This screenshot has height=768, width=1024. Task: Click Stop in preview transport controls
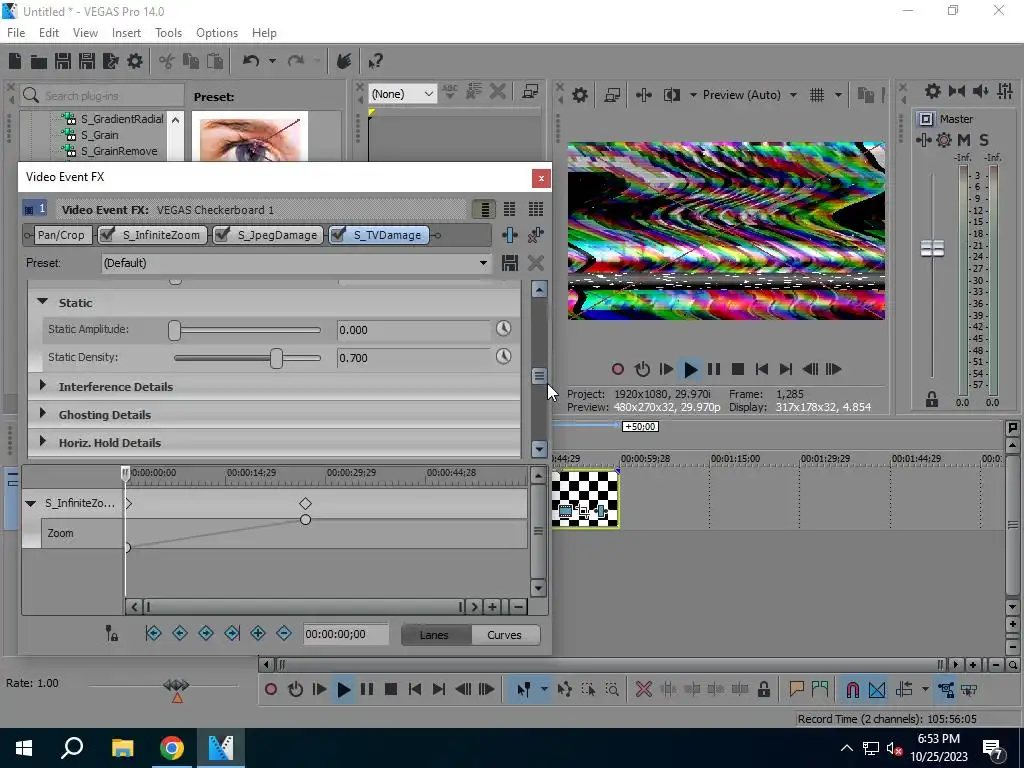tap(738, 370)
